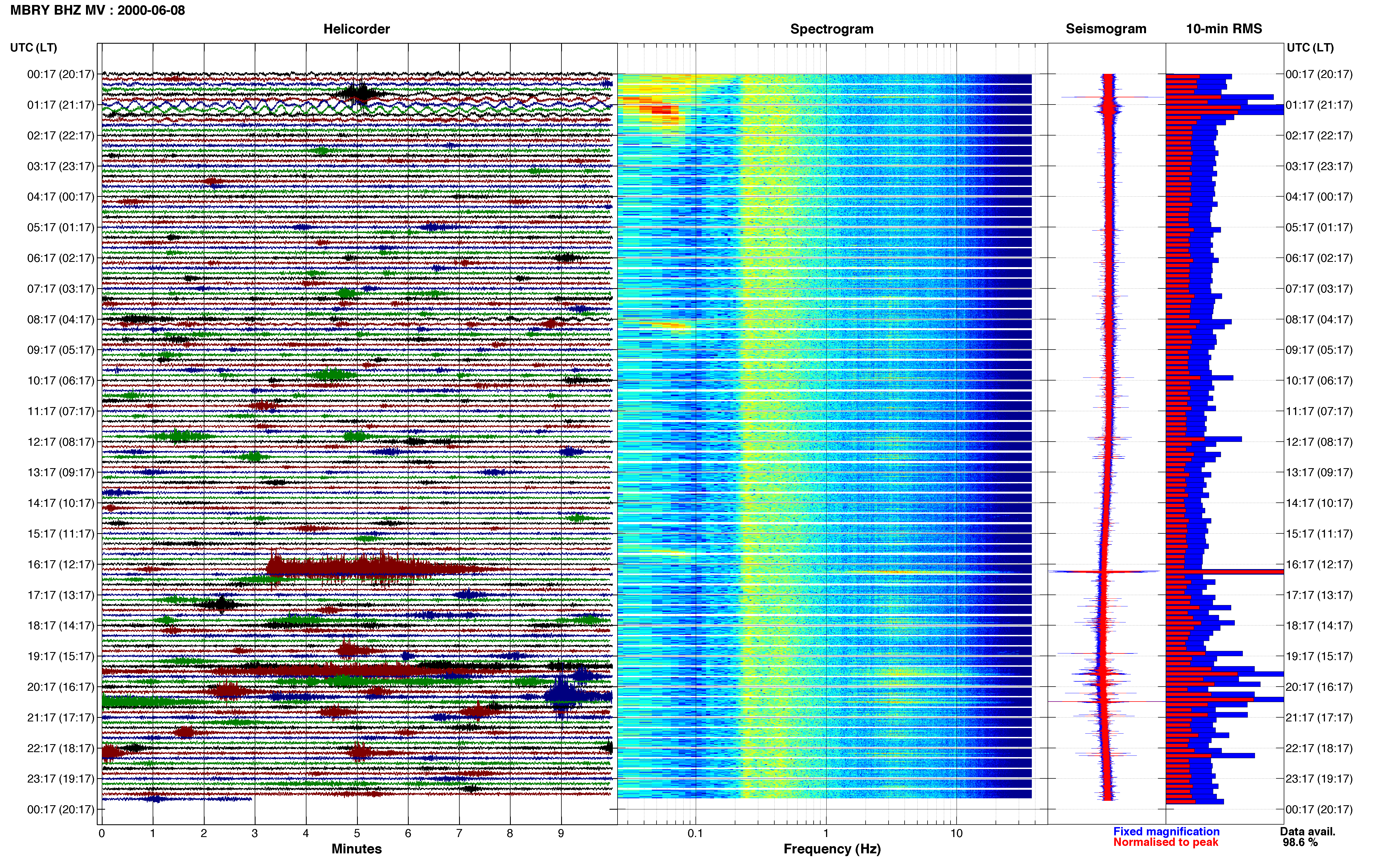Click left time label 14:17 (10:17)

tap(61, 504)
